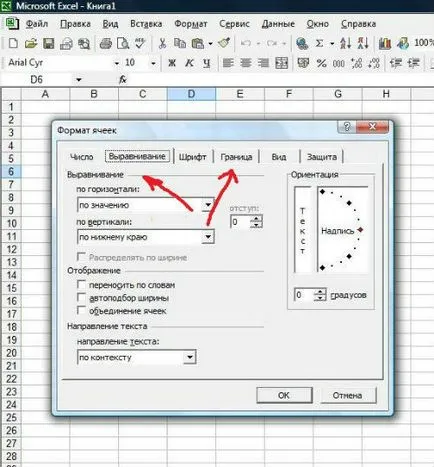This screenshot has width=434, height=467.
Task: Click the Print icon in the toolbar
Action: (106, 43)
